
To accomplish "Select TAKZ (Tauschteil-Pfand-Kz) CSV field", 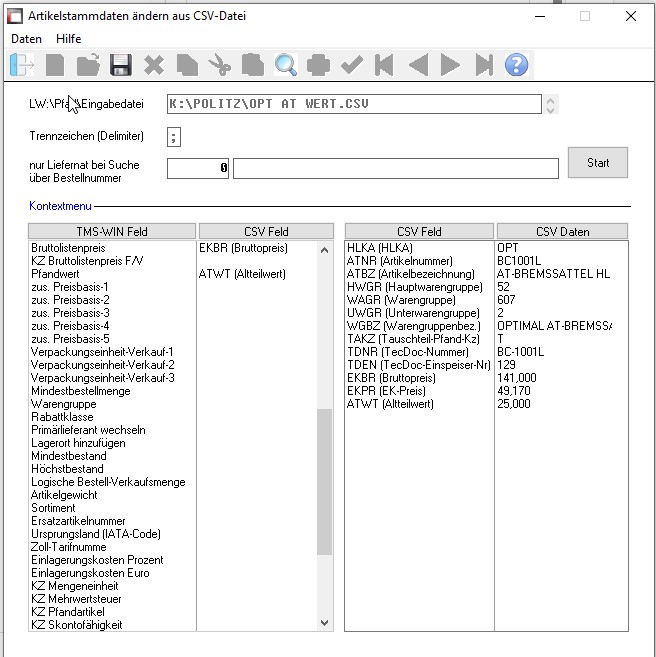I will coord(413,339).
